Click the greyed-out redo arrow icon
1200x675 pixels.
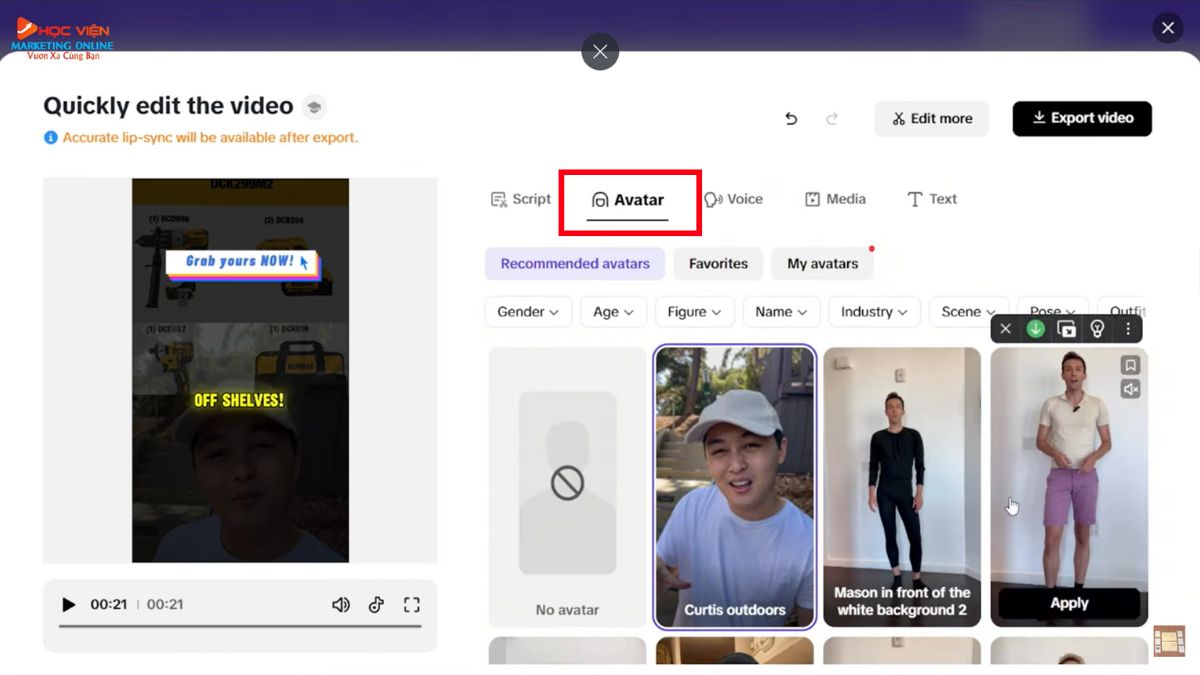coord(832,118)
